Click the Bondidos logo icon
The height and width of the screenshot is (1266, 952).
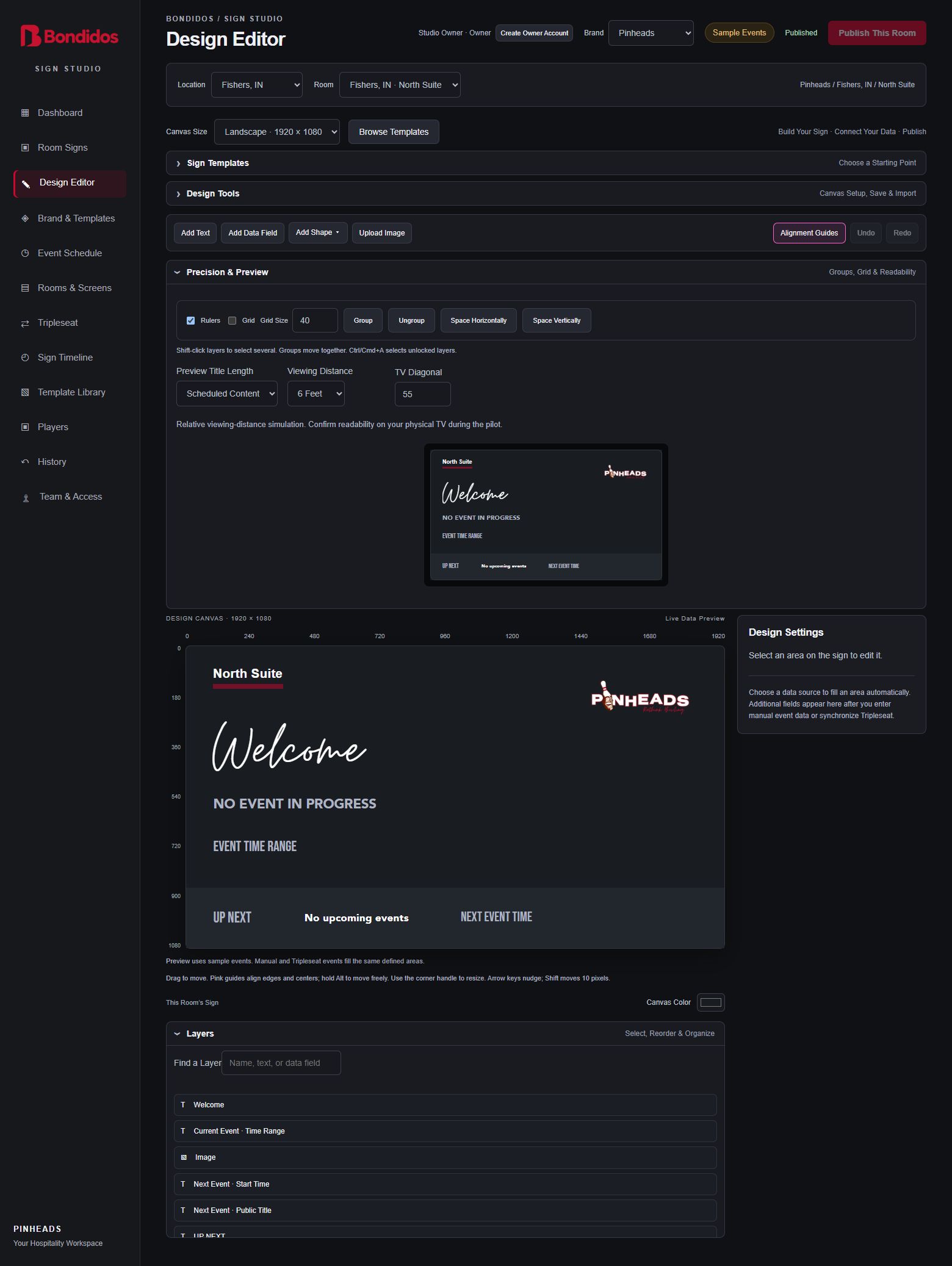coord(31,36)
